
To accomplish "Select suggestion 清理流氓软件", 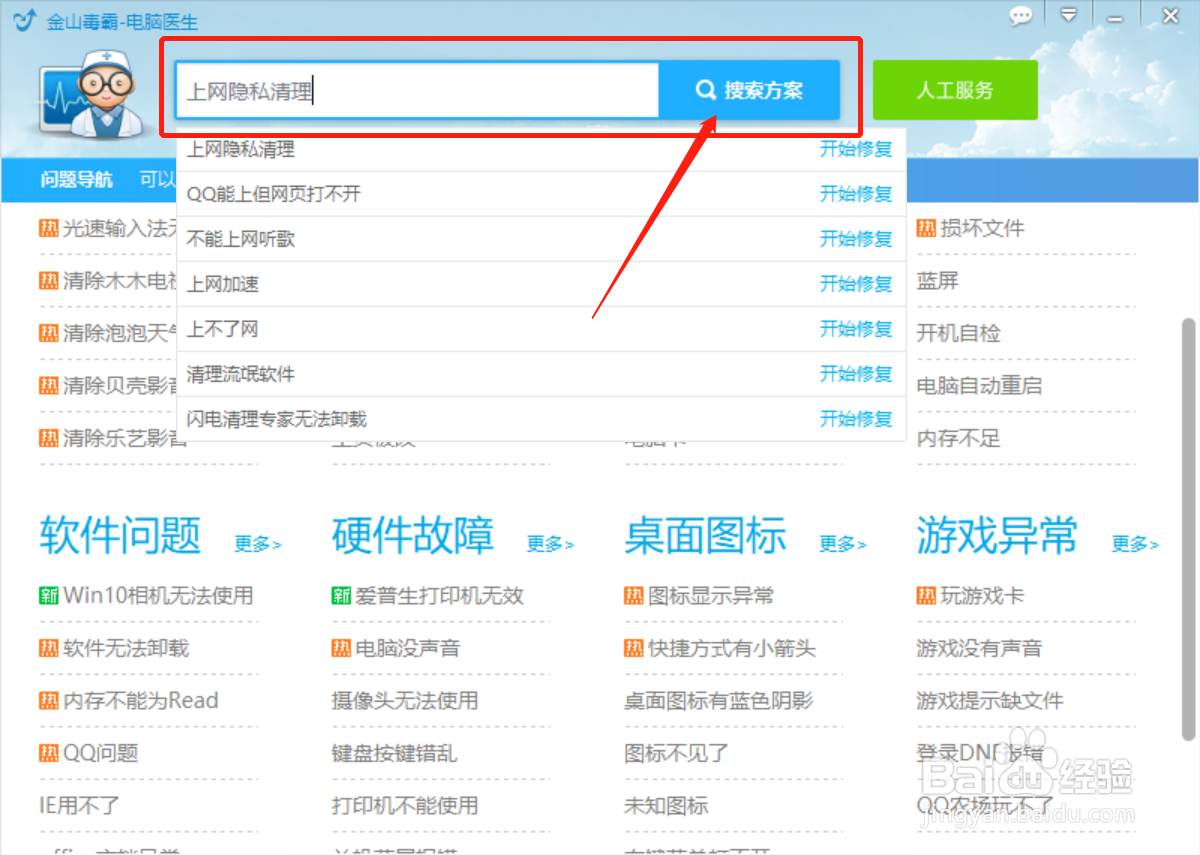I will click(241, 374).
